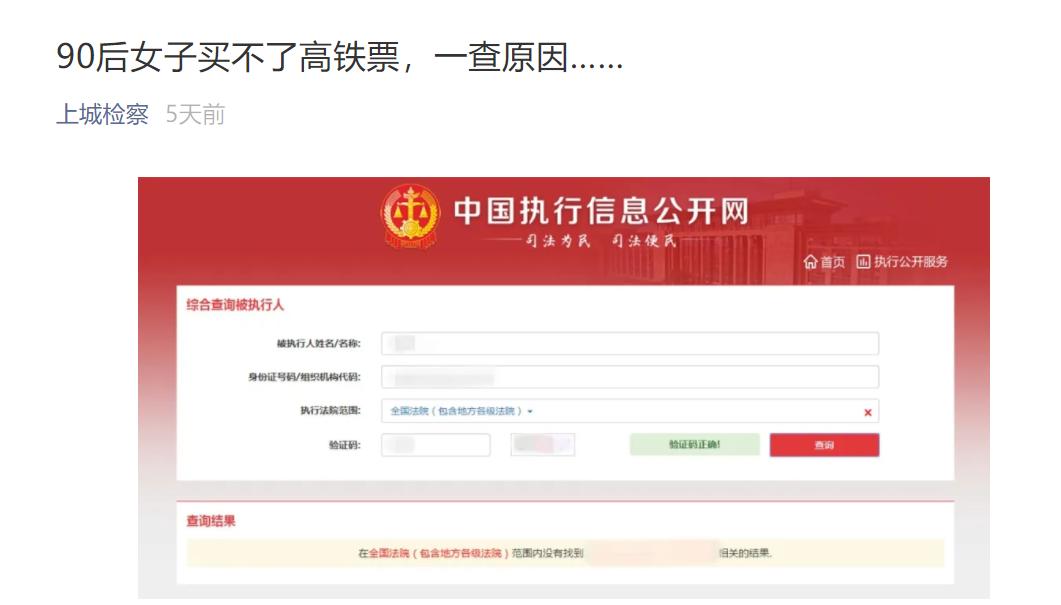Open the 上城检察 account link
Viewport: 1061px width, 605px height.
102,114
